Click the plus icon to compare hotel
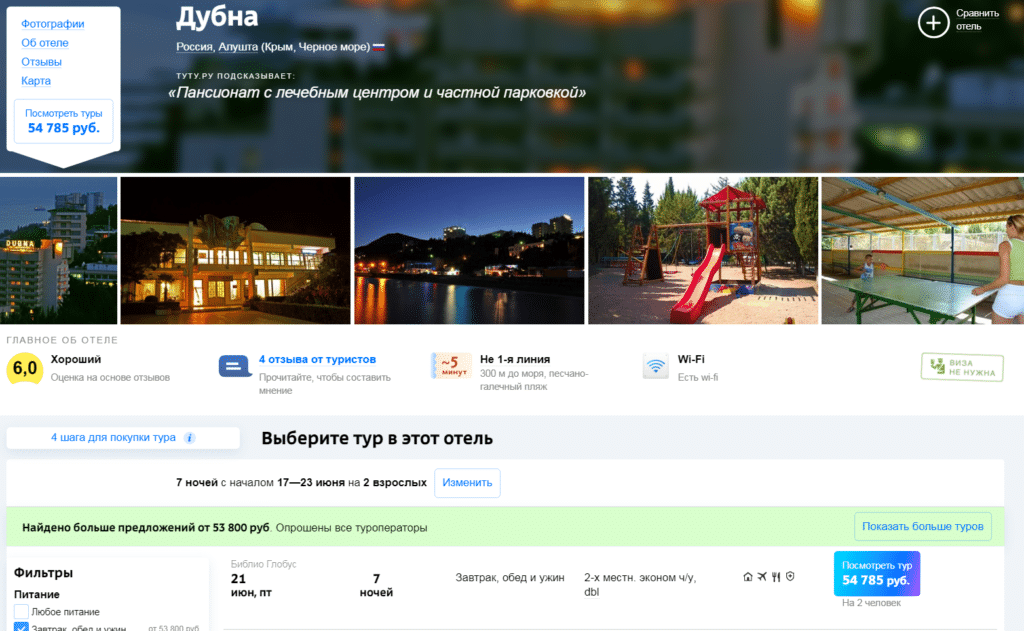 click(x=933, y=23)
